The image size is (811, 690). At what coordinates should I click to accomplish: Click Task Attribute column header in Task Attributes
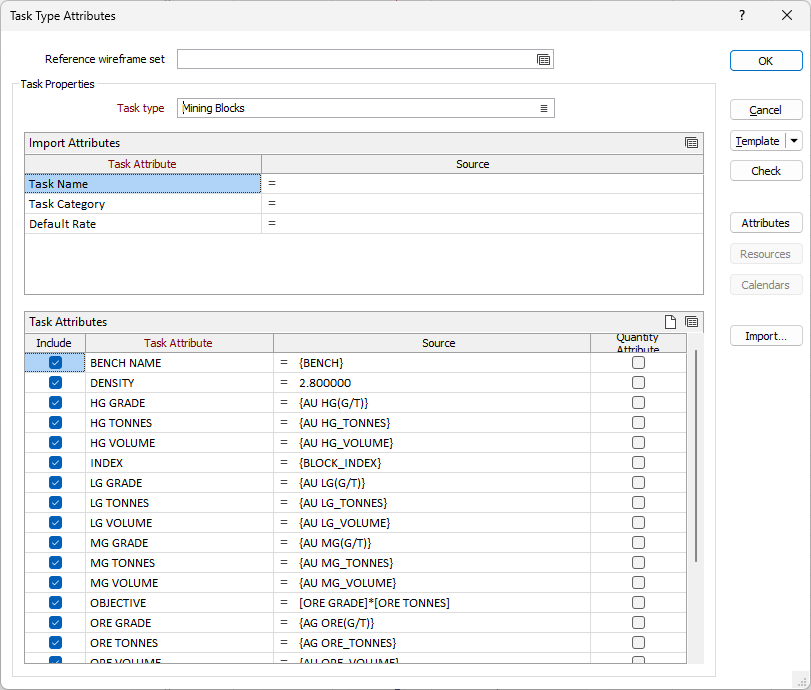point(179,343)
